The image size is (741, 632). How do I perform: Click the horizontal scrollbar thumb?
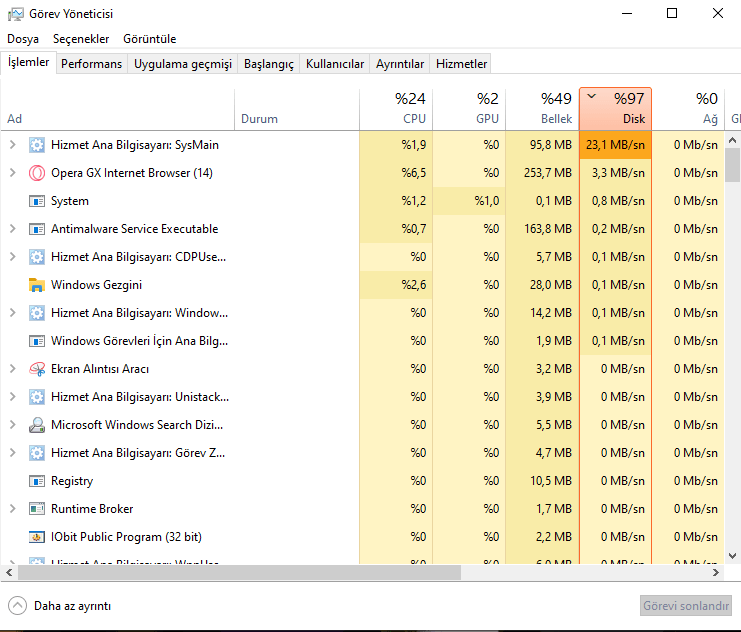239,572
